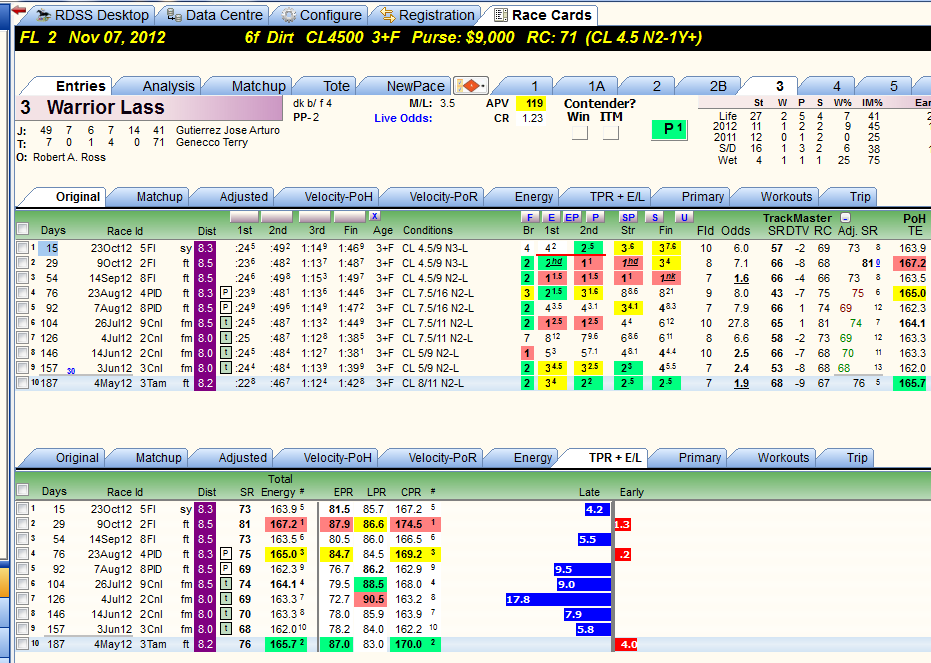Screen dimensions: 931x663
Task: Collapse TrackMaster columns with minus button
Action: [846, 218]
